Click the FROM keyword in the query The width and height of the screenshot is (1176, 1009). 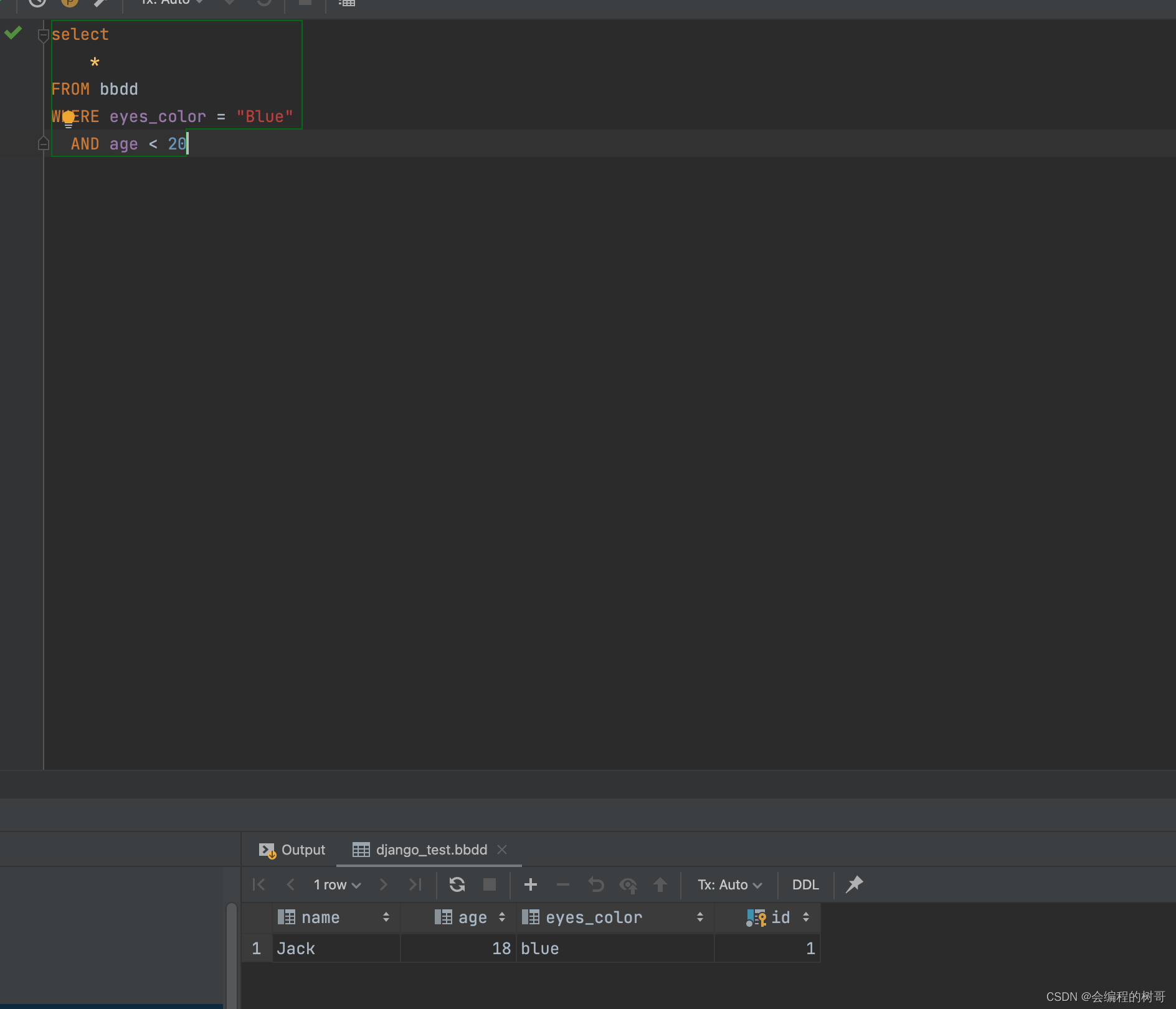70,89
